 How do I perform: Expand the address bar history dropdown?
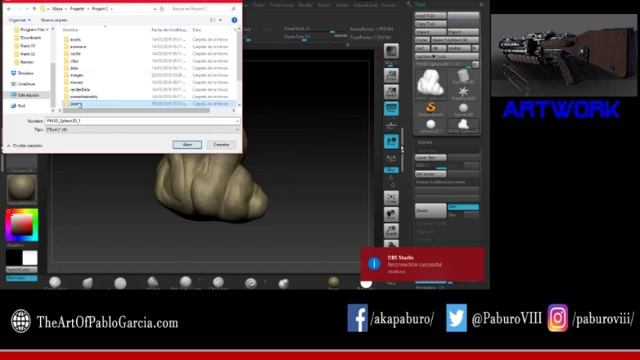155,9
